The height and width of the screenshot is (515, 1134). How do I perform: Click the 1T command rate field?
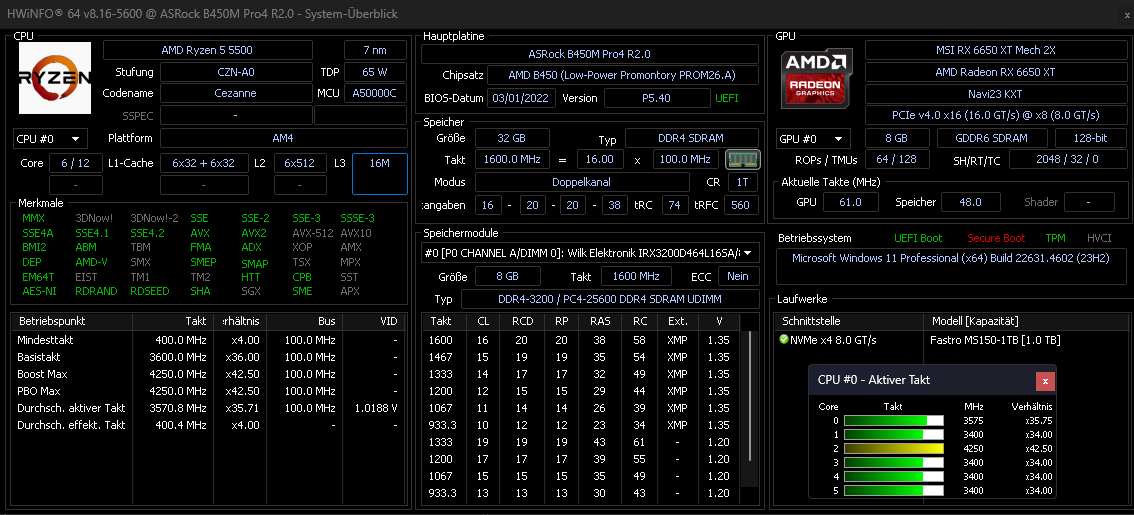point(743,182)
